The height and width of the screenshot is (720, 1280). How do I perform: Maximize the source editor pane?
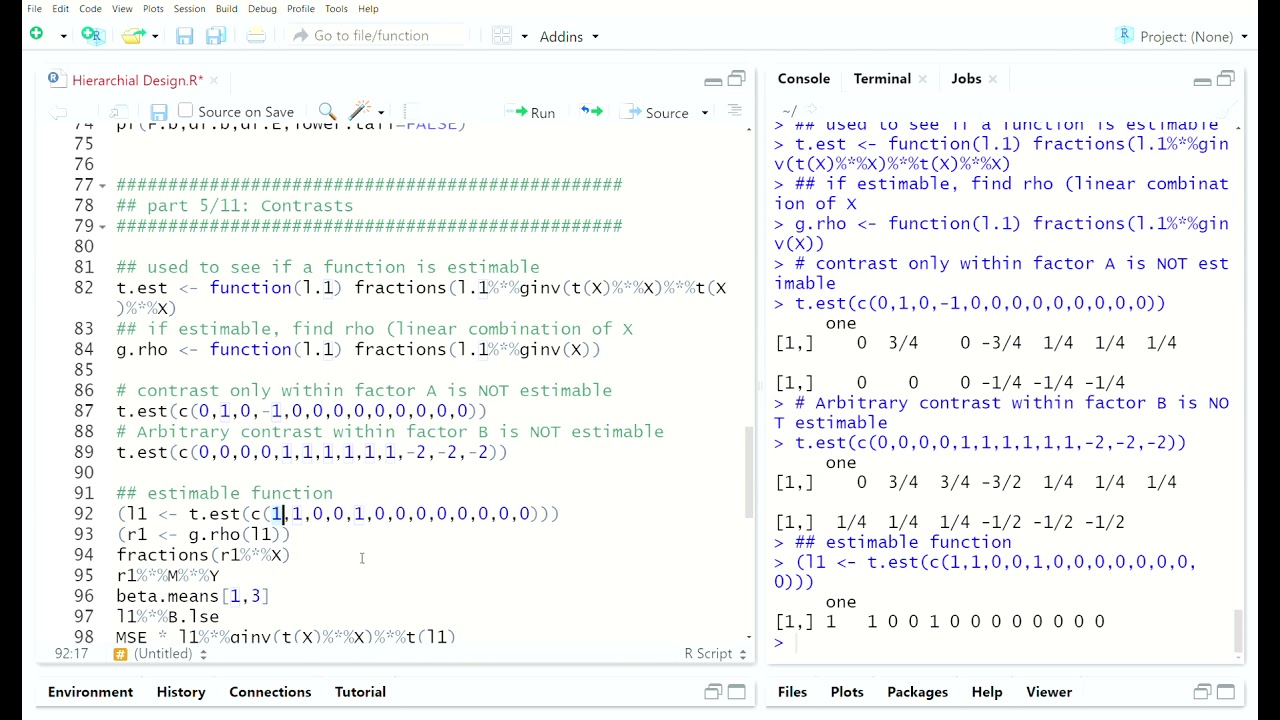pyautogui.click(x=737, y=79)
